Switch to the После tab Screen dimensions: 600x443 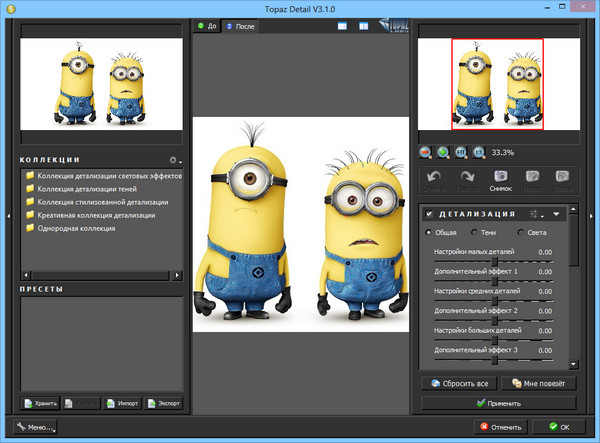click(x=240, y=25)
